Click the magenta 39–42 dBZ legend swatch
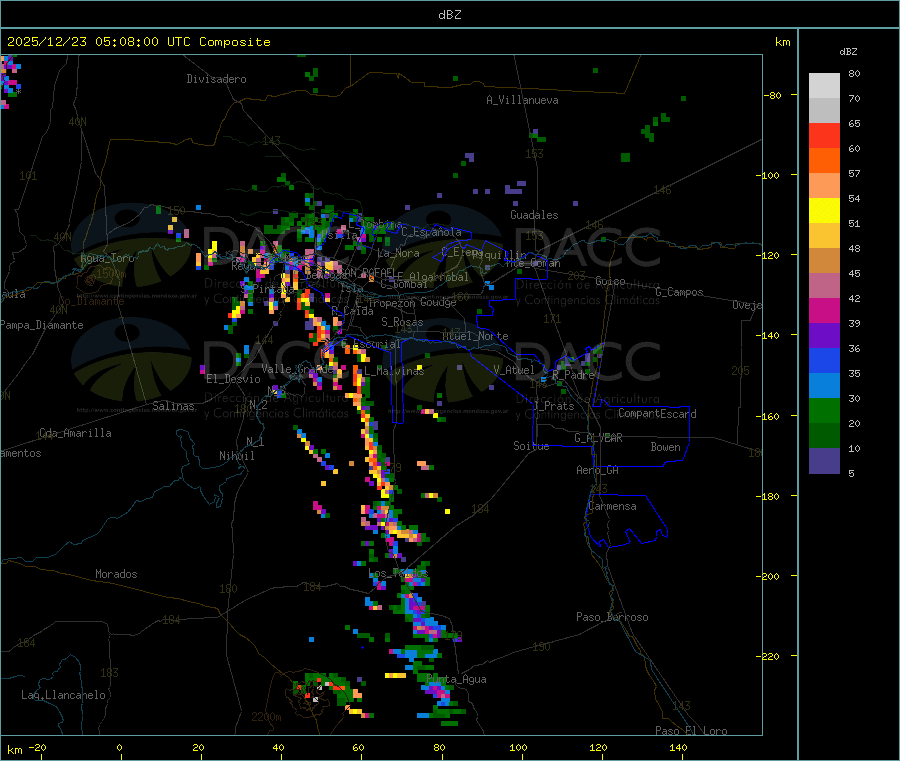This screenshot has width=900, height=761. [x=824, y=310]
